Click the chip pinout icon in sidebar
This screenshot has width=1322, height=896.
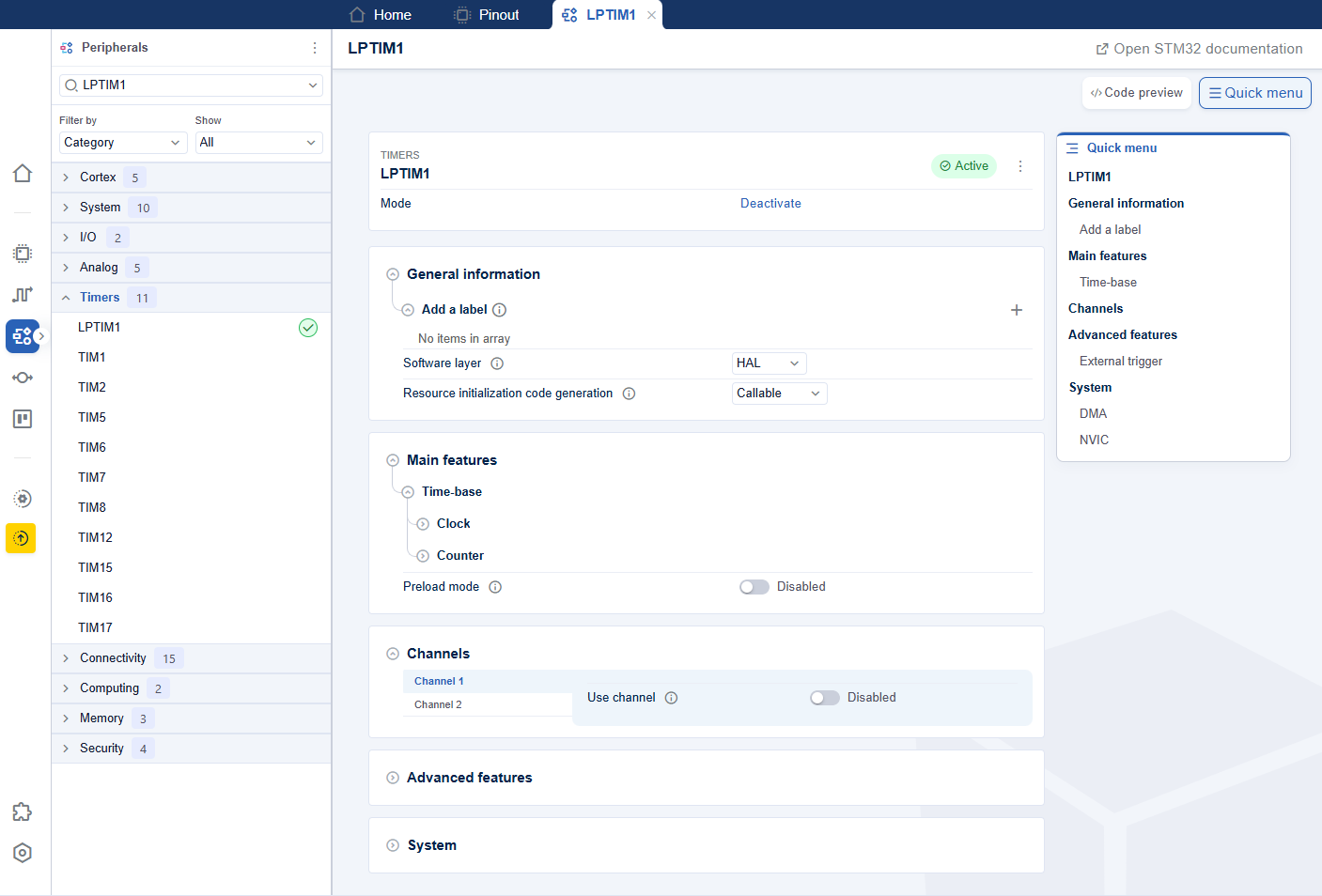pyautogui.click(x=23, y=254)
